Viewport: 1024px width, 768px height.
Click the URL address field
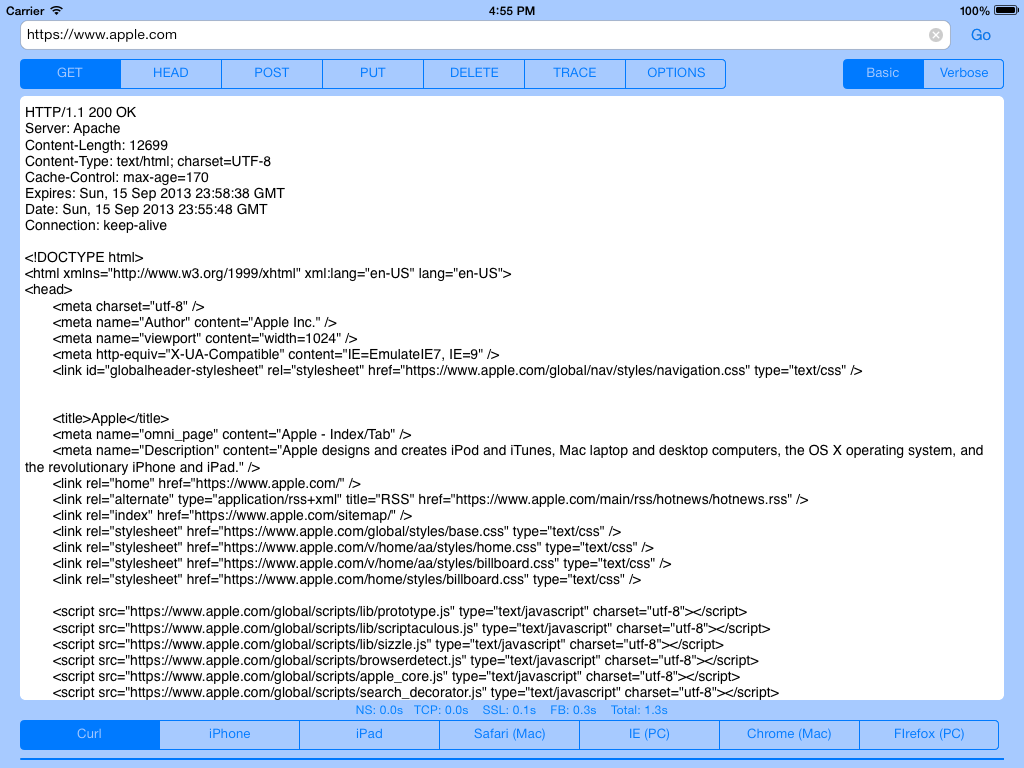click(485, 35)
